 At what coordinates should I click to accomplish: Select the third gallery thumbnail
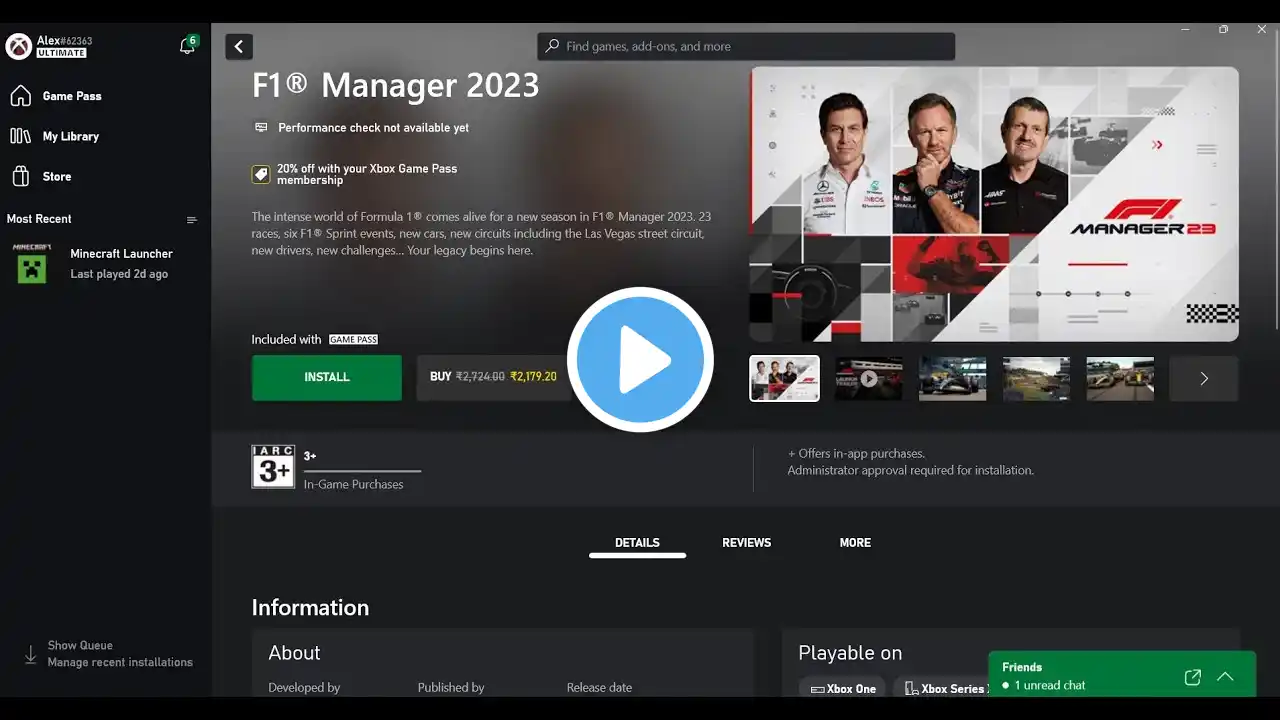click(953, 379)
